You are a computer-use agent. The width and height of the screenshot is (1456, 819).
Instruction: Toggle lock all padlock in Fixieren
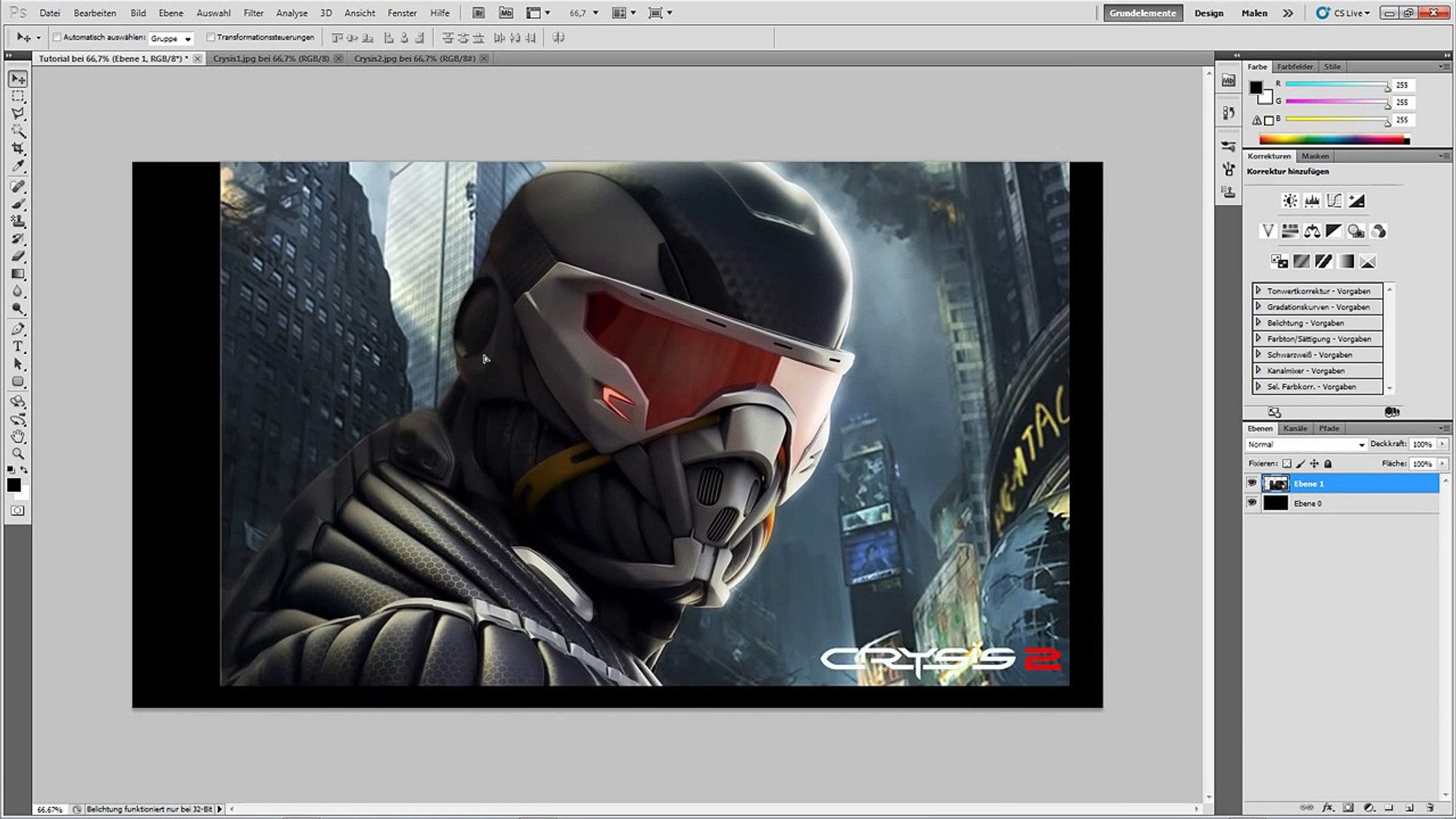click(x=1328, y=463)
